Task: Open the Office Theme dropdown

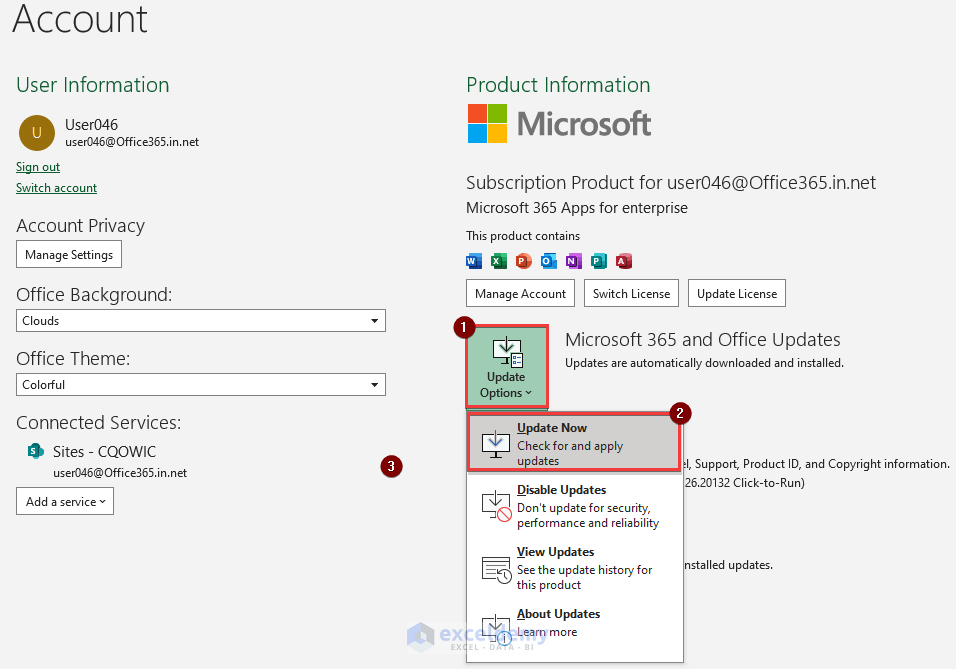Action: (201, 385)
